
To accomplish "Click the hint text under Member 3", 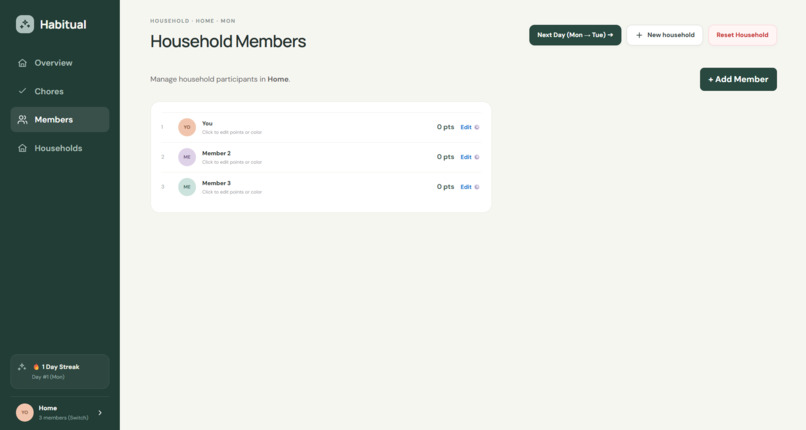I will click(x=231, y=192).
